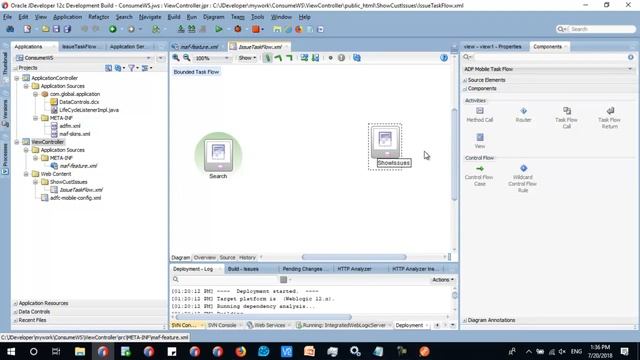This screenshot has width=640, height=360.
Task: Select the Task Flow Return component
Action: pyautogui.click(x=609, y=118)
